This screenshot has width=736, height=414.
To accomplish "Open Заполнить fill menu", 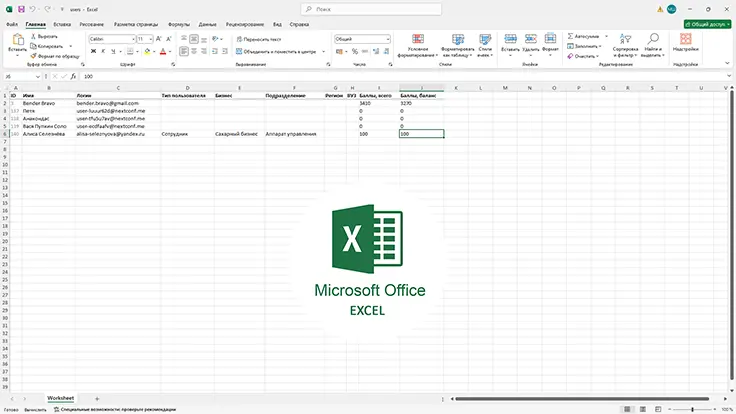I will (x=584, y=46).
